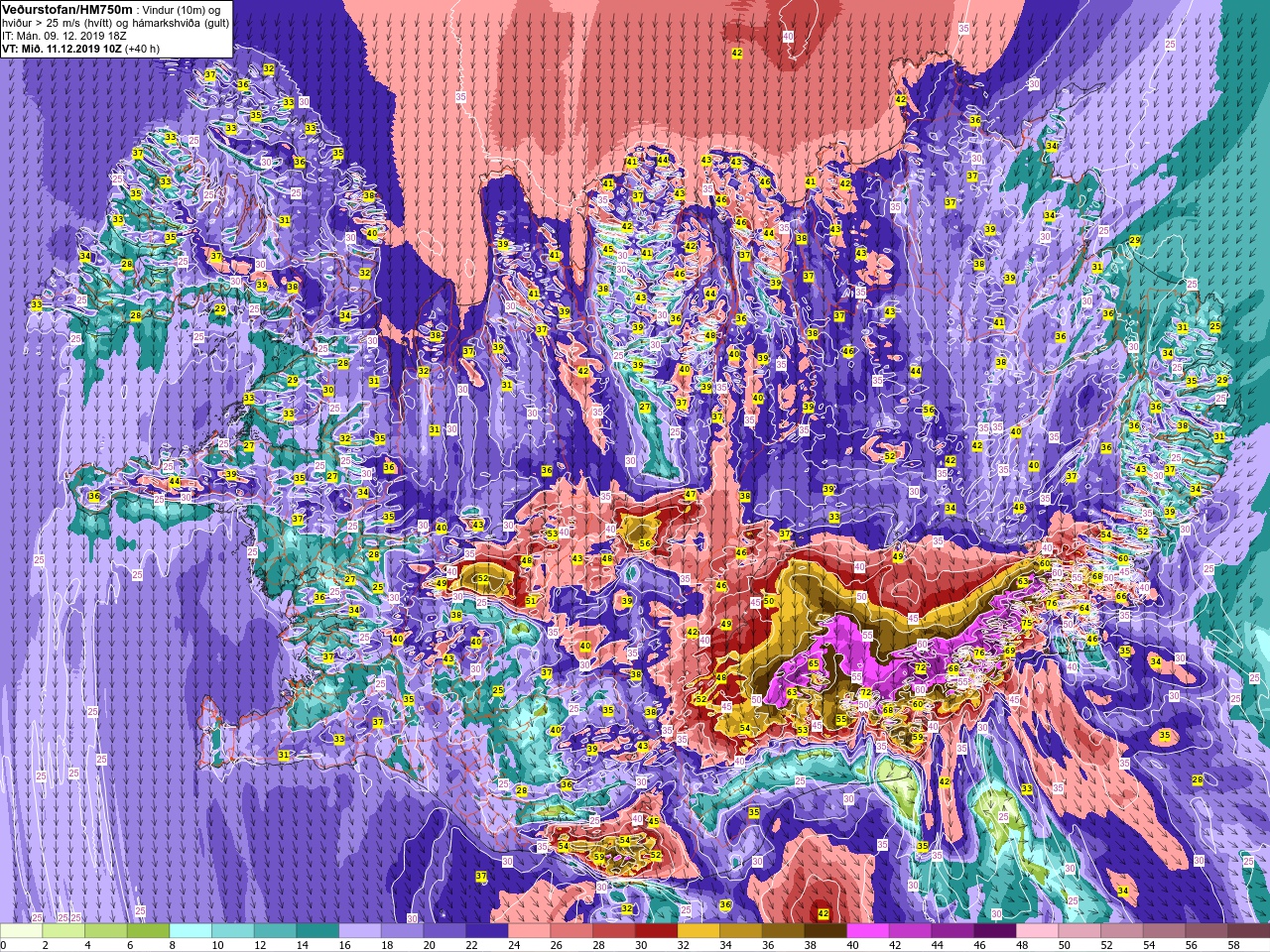
Task: Click the legend scale number 36
Action: coord(768,945)
